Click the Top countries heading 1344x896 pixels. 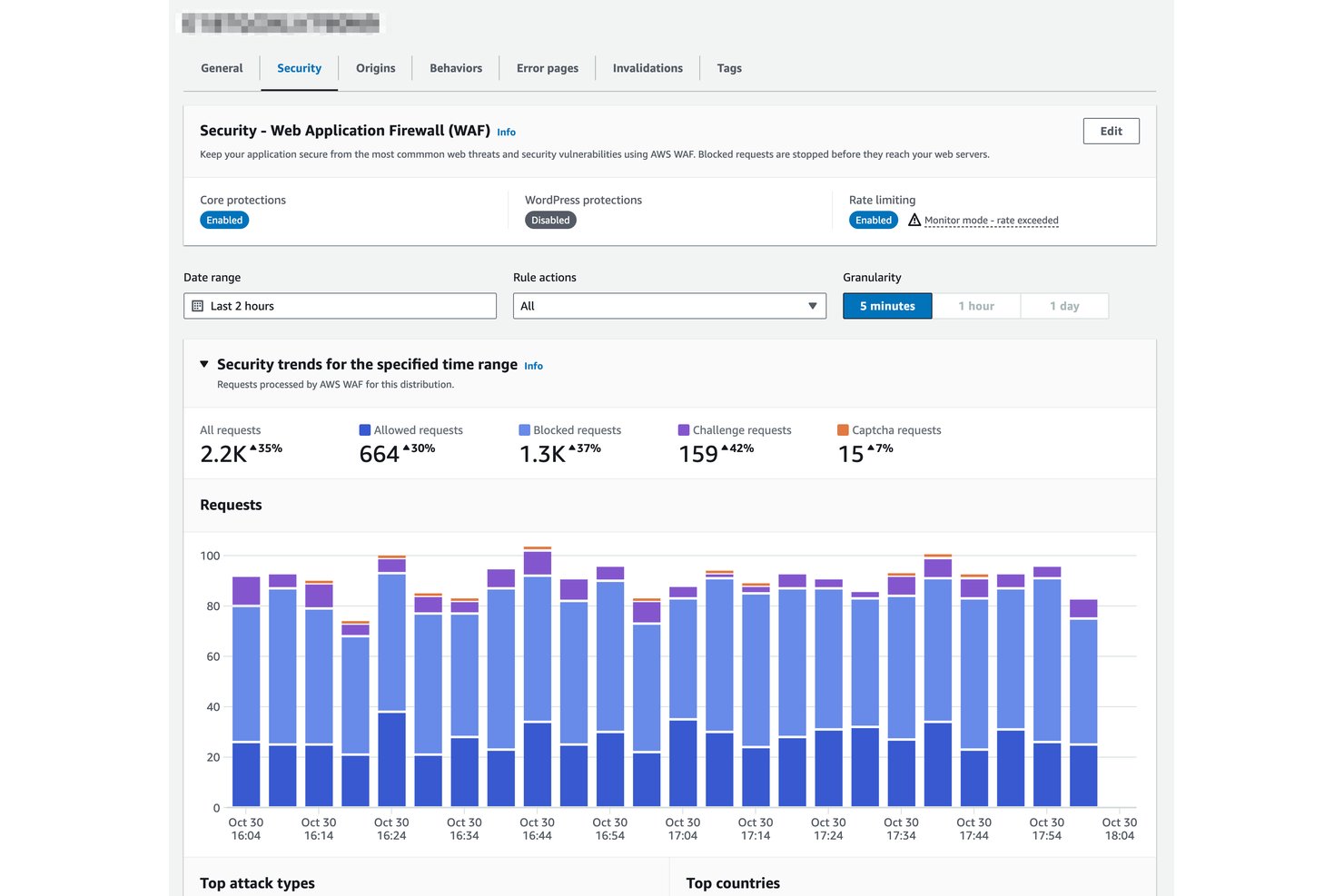tap(733, 883)
